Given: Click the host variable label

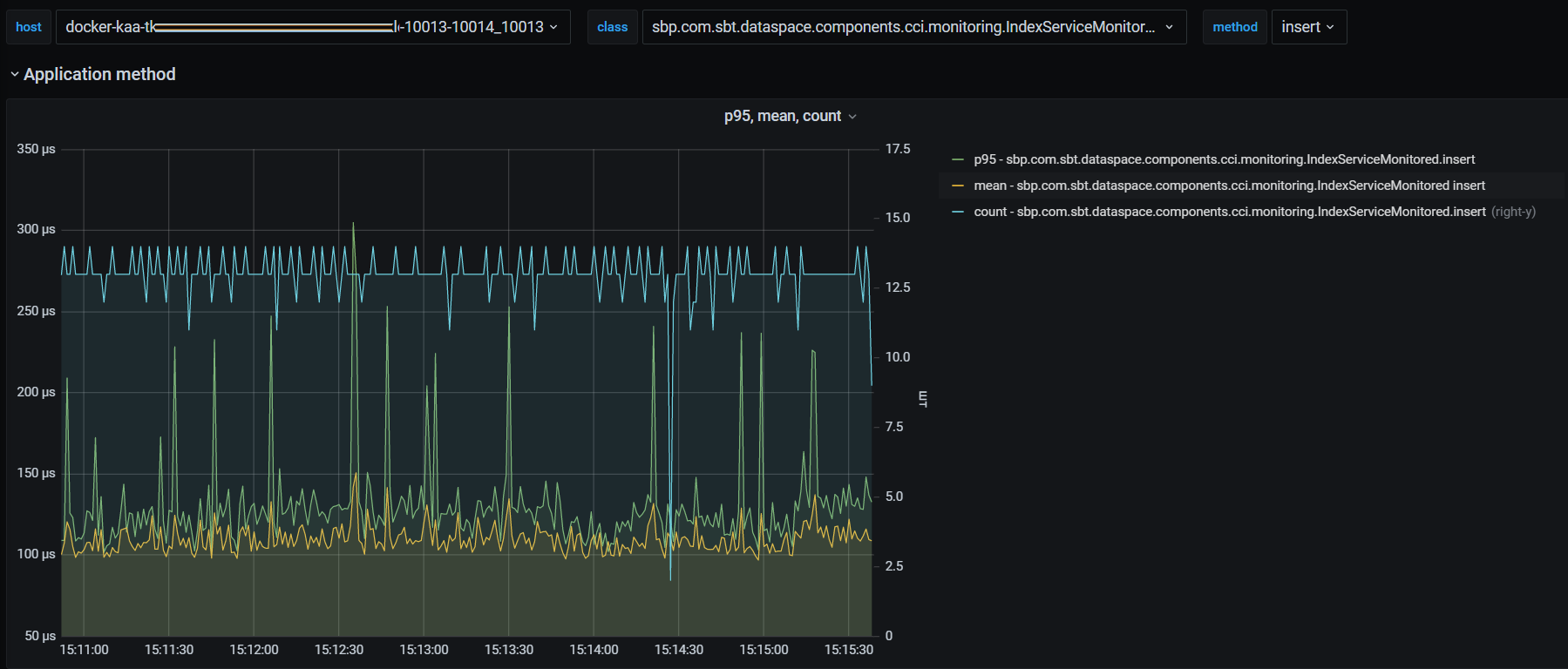Looking at the screenshot, I should (29, 27).
